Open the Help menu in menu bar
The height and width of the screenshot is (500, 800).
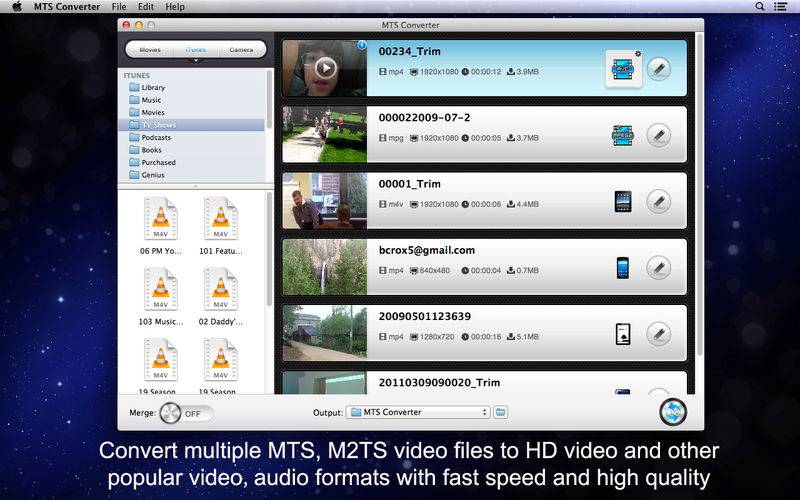coord(175,7)
